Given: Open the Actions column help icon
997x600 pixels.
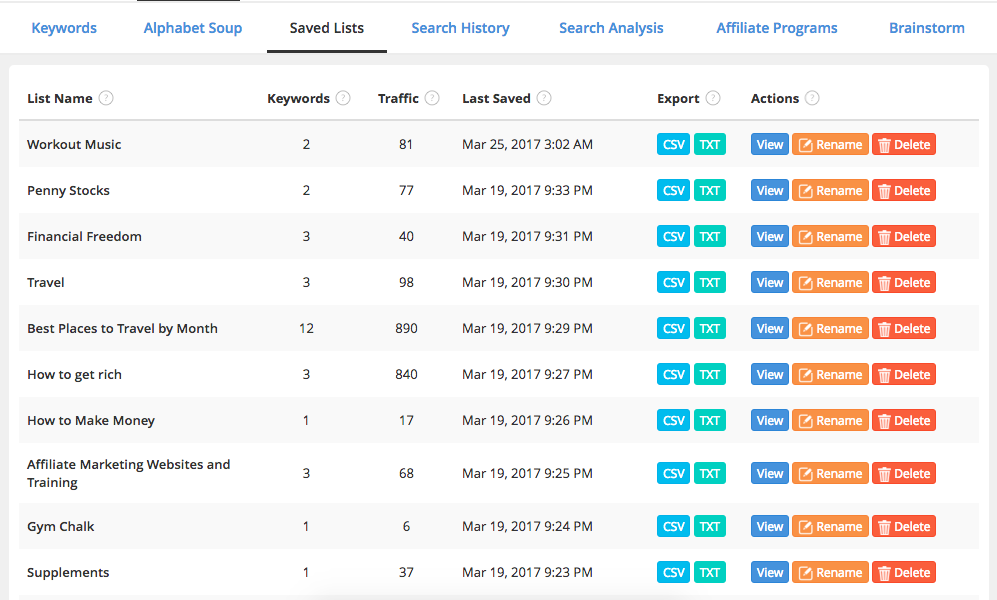Looking at the screenshot, I should pos(812,98).
